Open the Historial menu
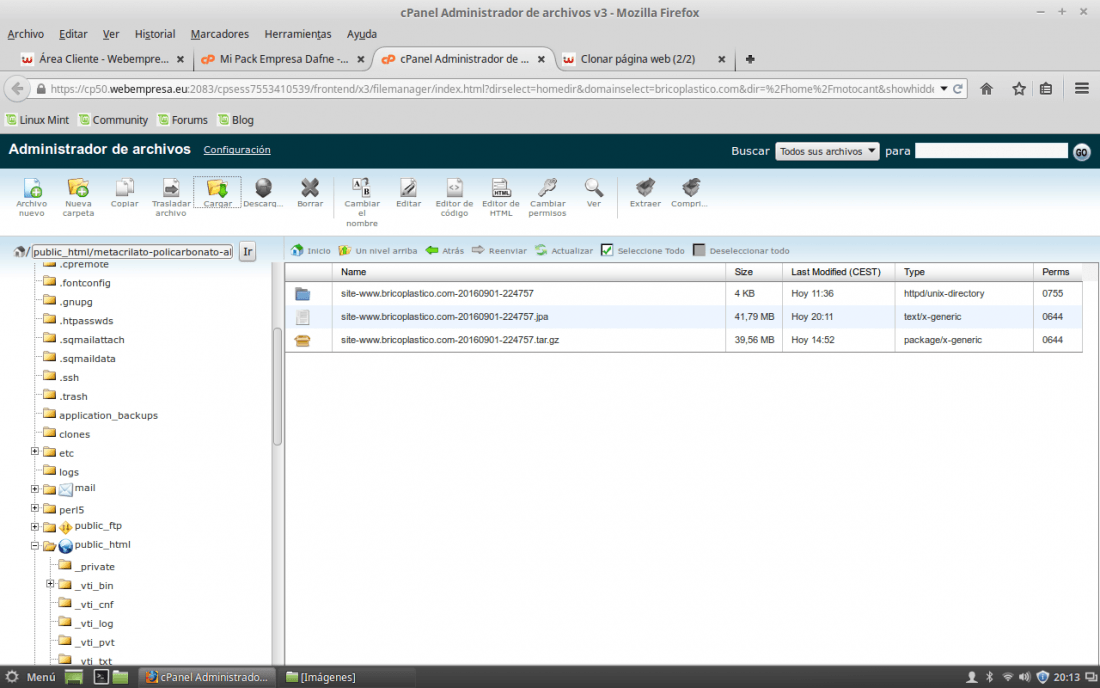The height and width of the screenshot is (688, 1100). click(x=154, y=34)
